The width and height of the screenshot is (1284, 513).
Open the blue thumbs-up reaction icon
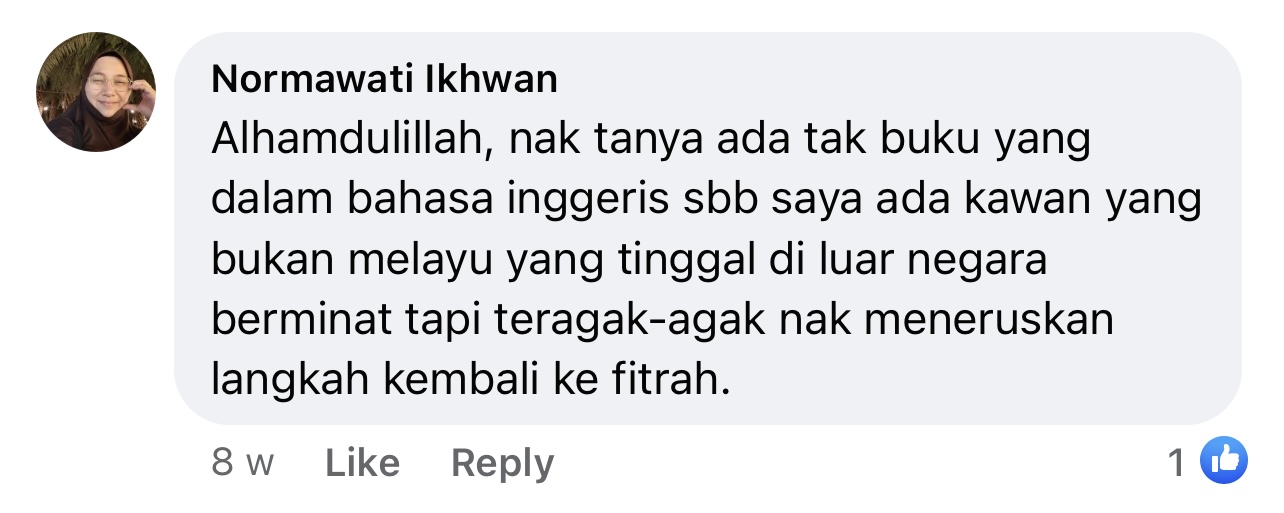click(1224, 461)
